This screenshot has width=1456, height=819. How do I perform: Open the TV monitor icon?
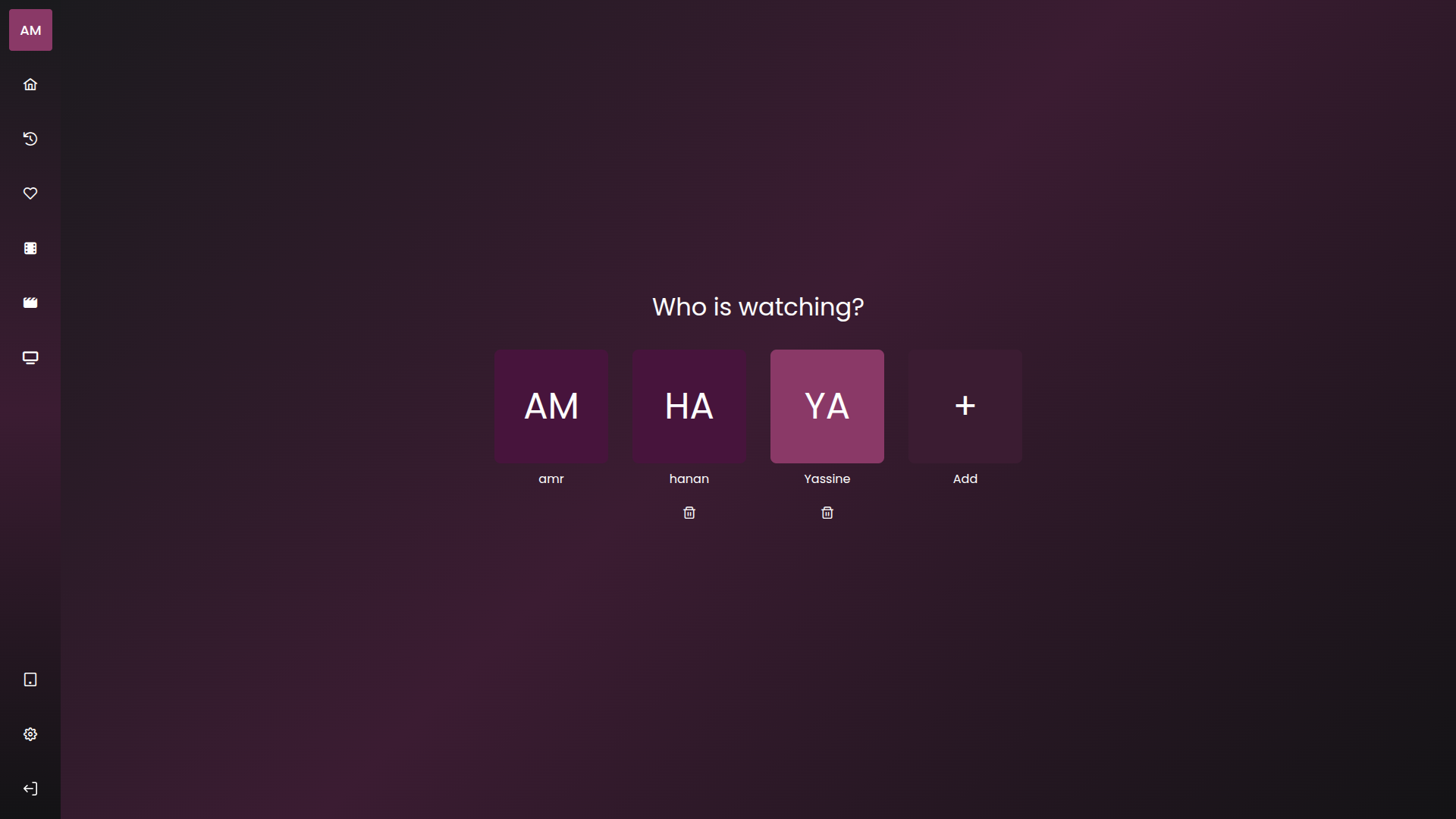[x=30, y=357]
